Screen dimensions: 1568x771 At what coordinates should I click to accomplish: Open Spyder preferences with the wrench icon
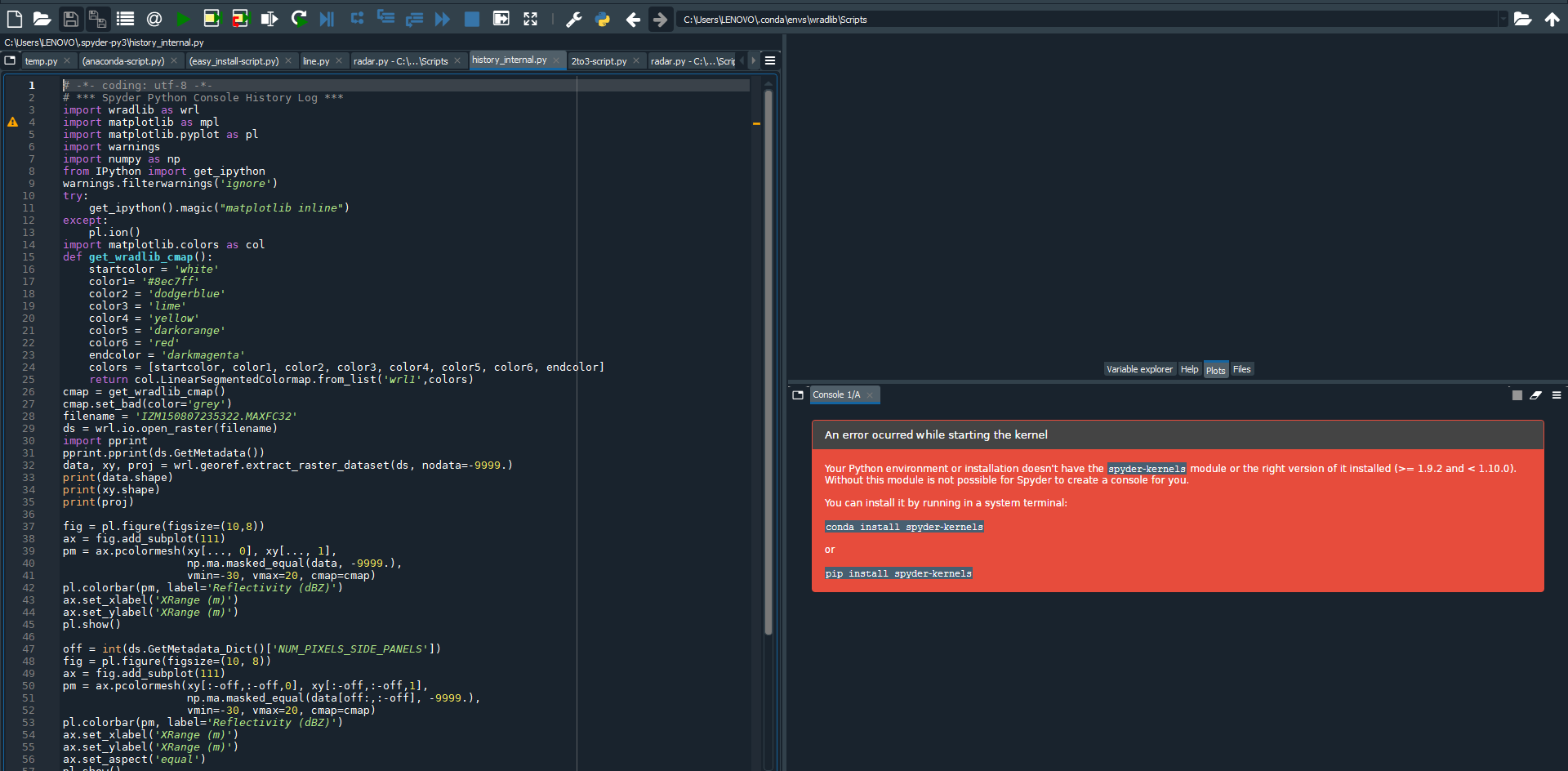[x=574, y=19]
